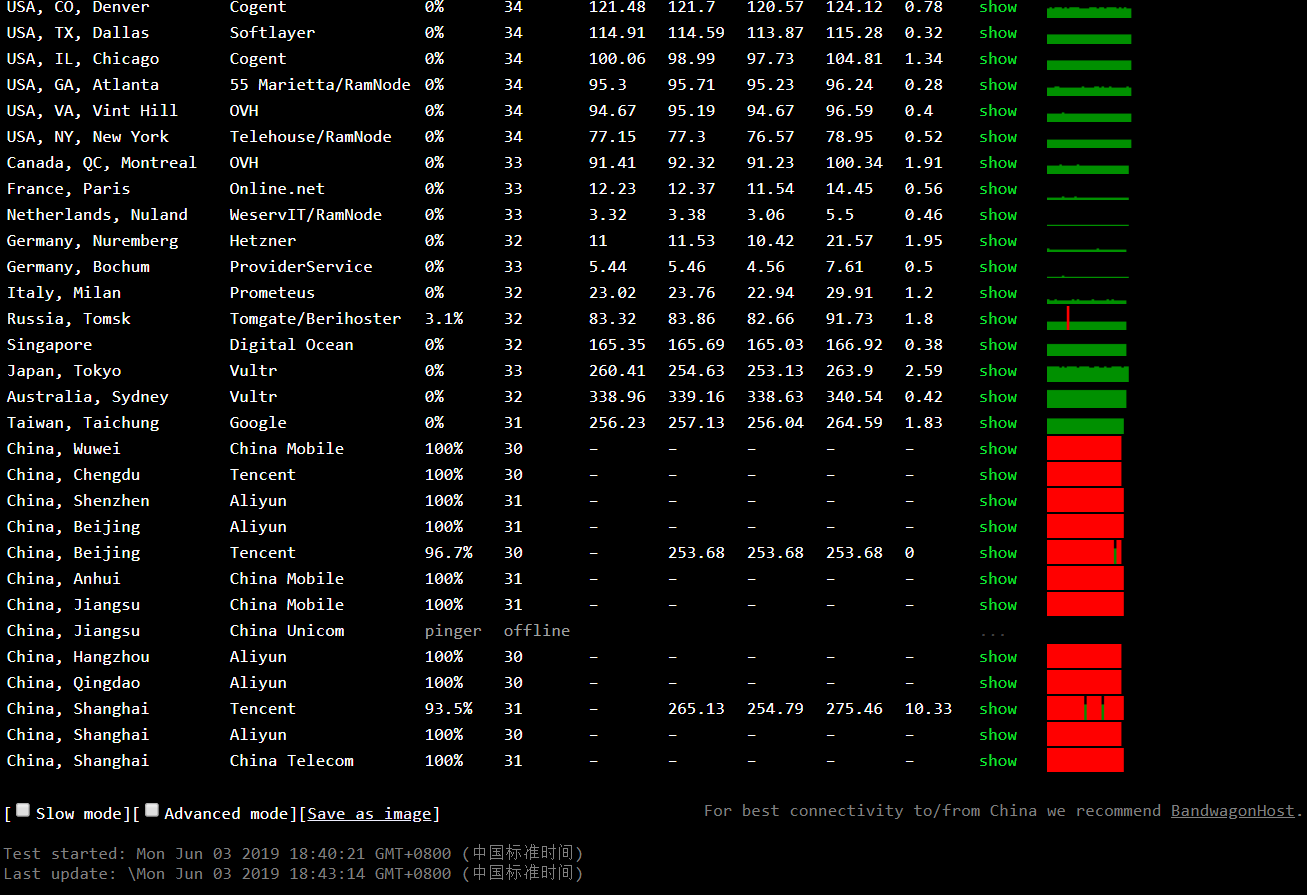The height and width of the screenshot is (895, 1307).
Task: Click the 'Last update' timestamp line
Action: click(x=293, y=873)
